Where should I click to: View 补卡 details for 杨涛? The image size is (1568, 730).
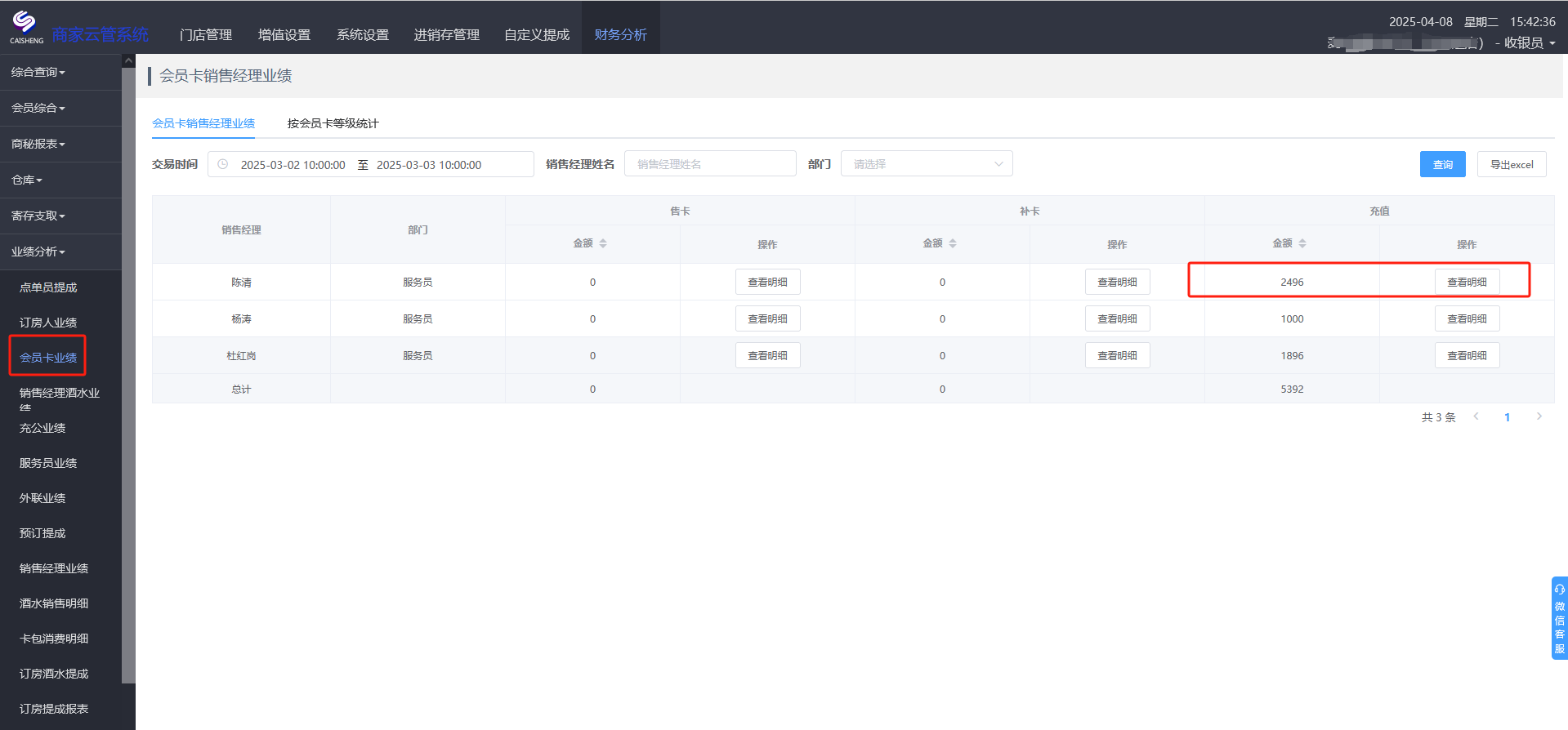[x=1118, y=318]
